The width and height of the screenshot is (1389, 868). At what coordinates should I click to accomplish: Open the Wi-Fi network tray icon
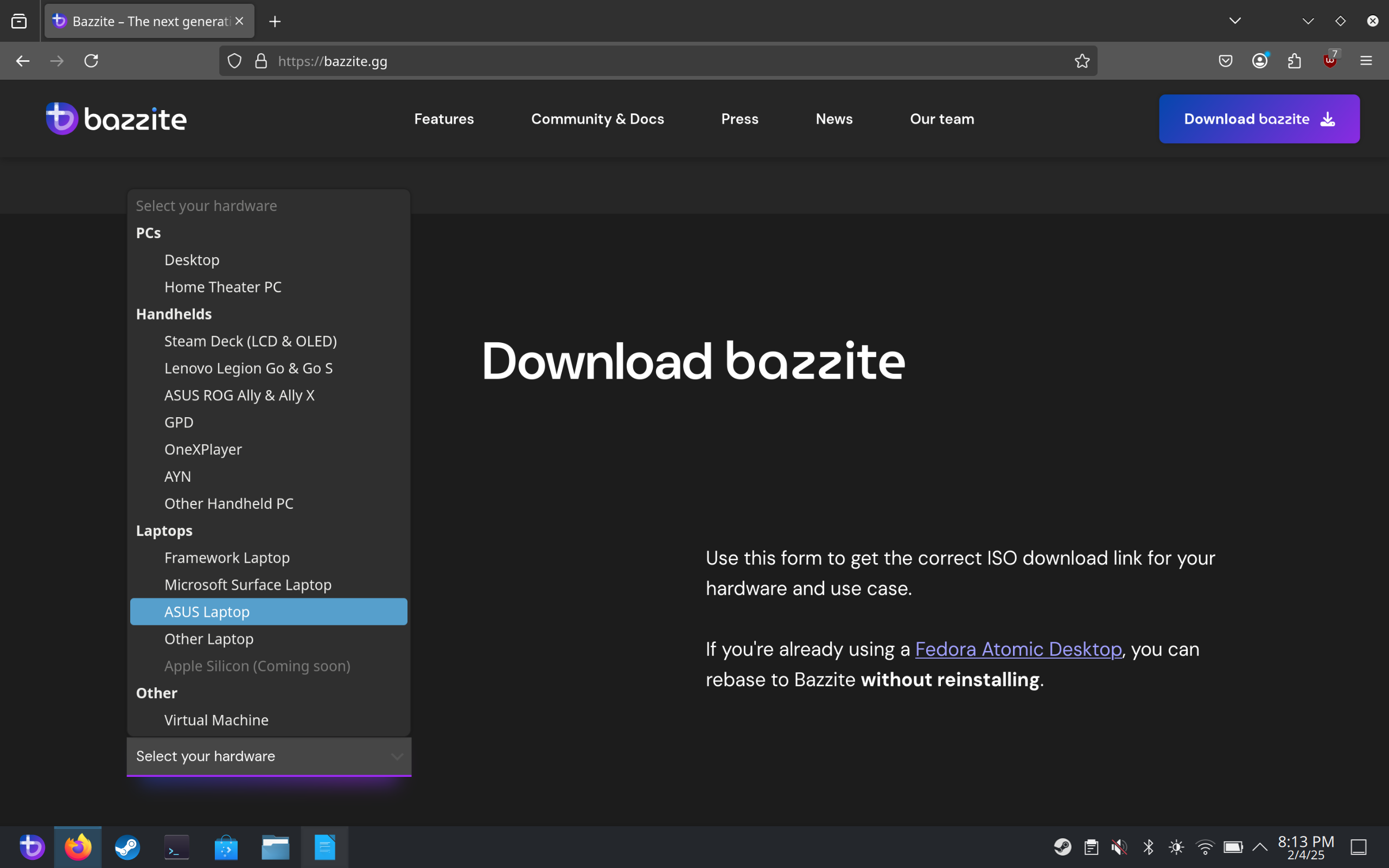(x=1205, y=847)
